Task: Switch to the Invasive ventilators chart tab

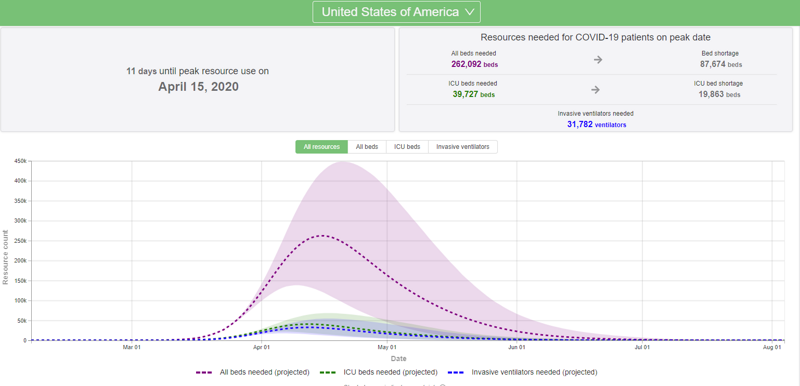Action: coord(463,147)
